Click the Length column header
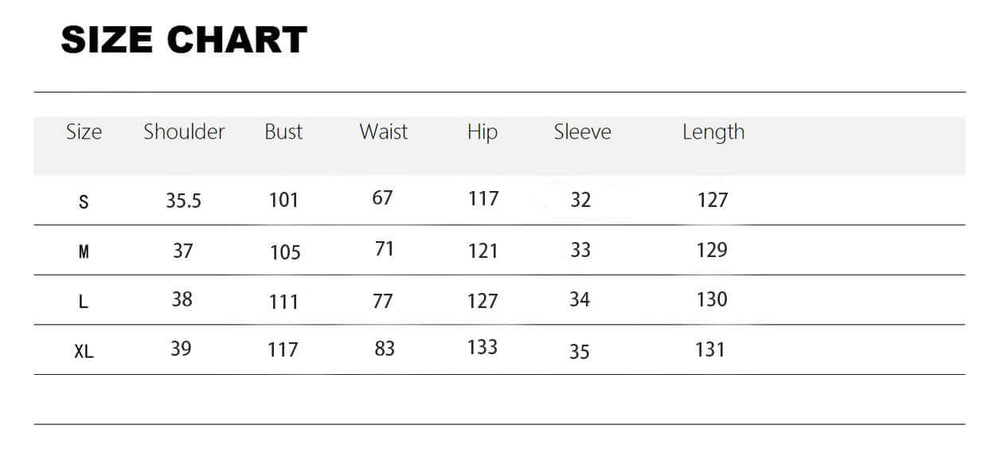1000x468 pixels. (713, 132)
